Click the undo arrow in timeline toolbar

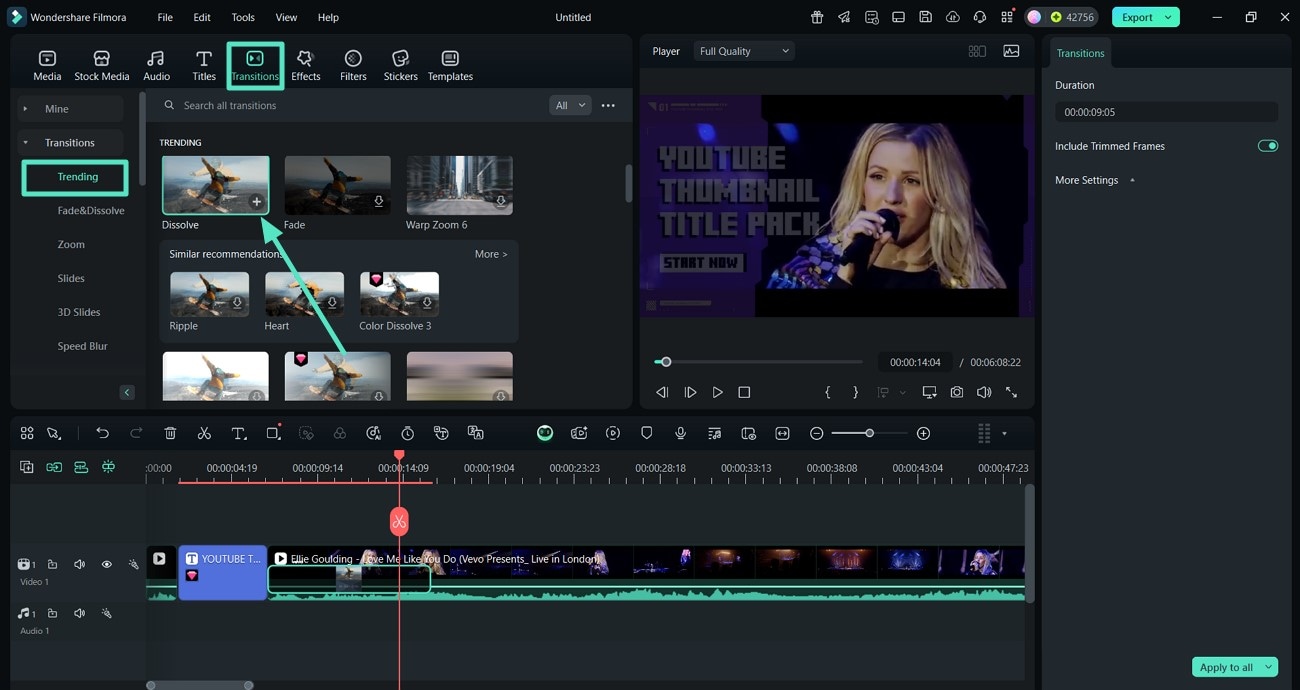[x=102, y=433]
